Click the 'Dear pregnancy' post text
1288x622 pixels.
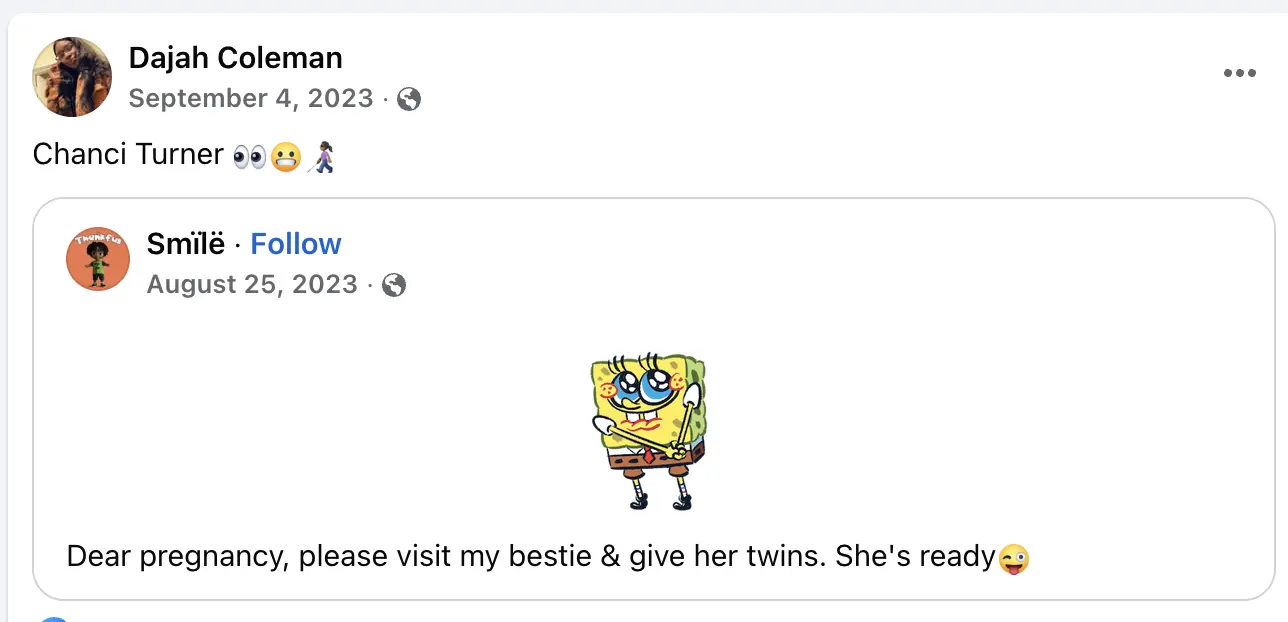click(532, 556)
